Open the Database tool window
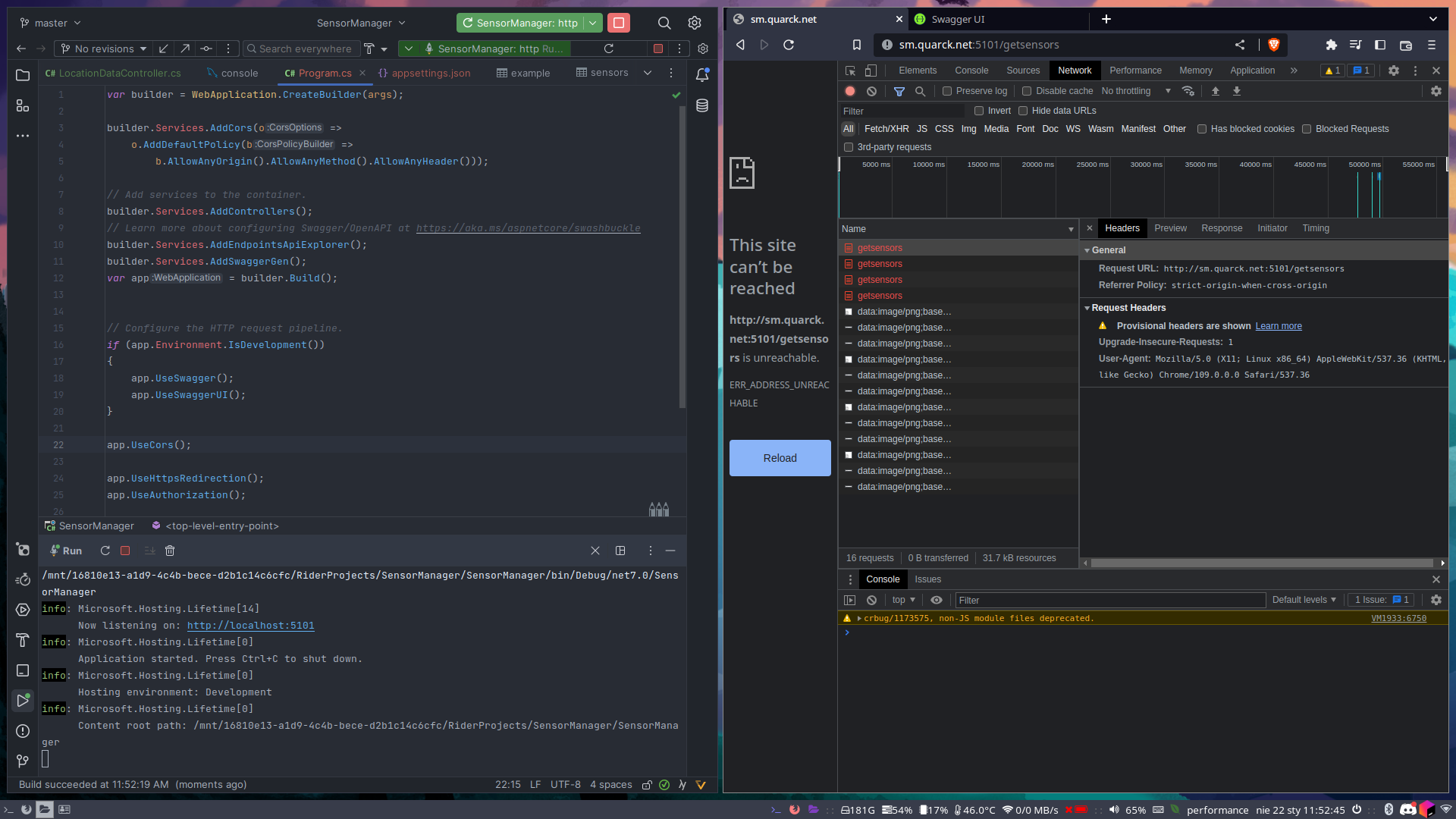Image resolution: width=1456 pixels, height=819 pixels. 701,106
